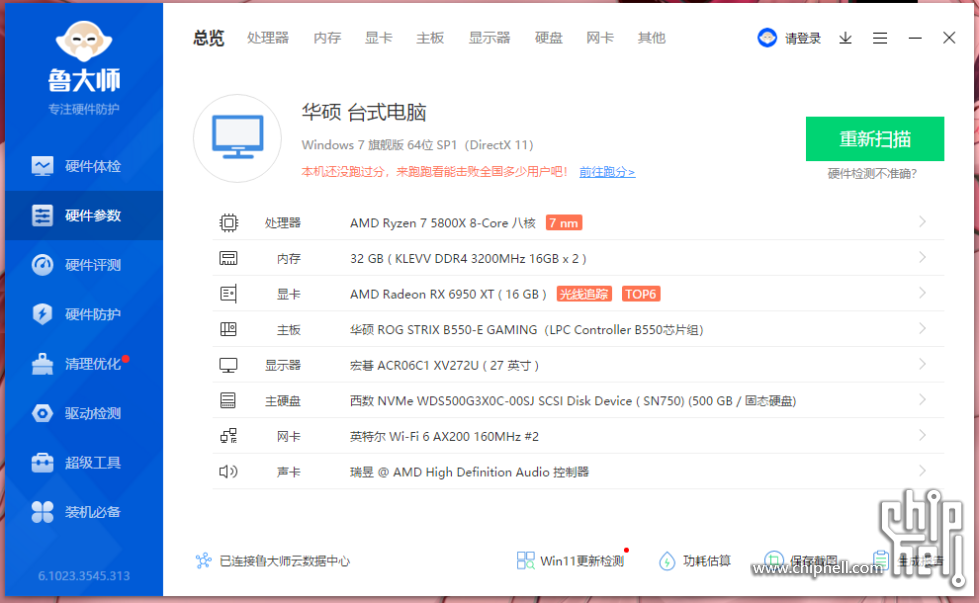979x603 pixels.
Task: Click the 声卡 speaker icon
Action: click(x=229, y=471)
